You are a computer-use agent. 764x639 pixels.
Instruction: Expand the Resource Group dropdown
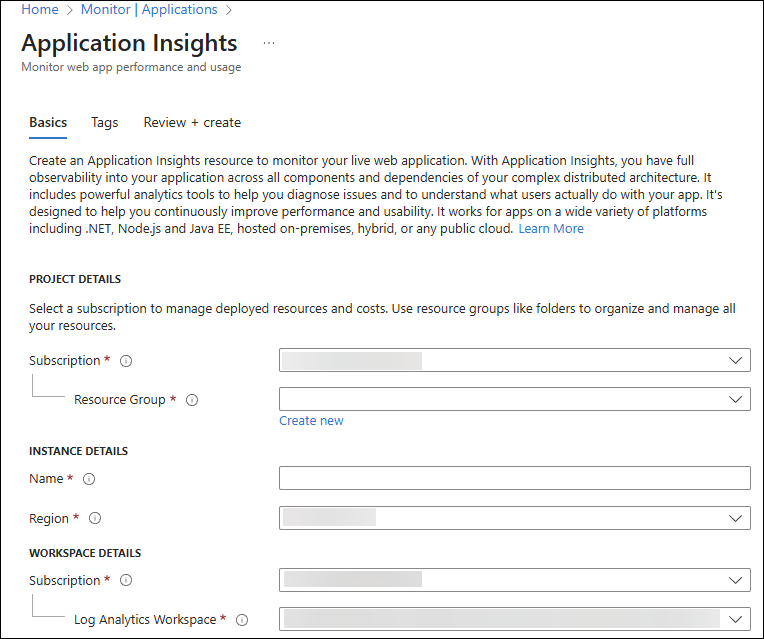(x=515, y=399)
